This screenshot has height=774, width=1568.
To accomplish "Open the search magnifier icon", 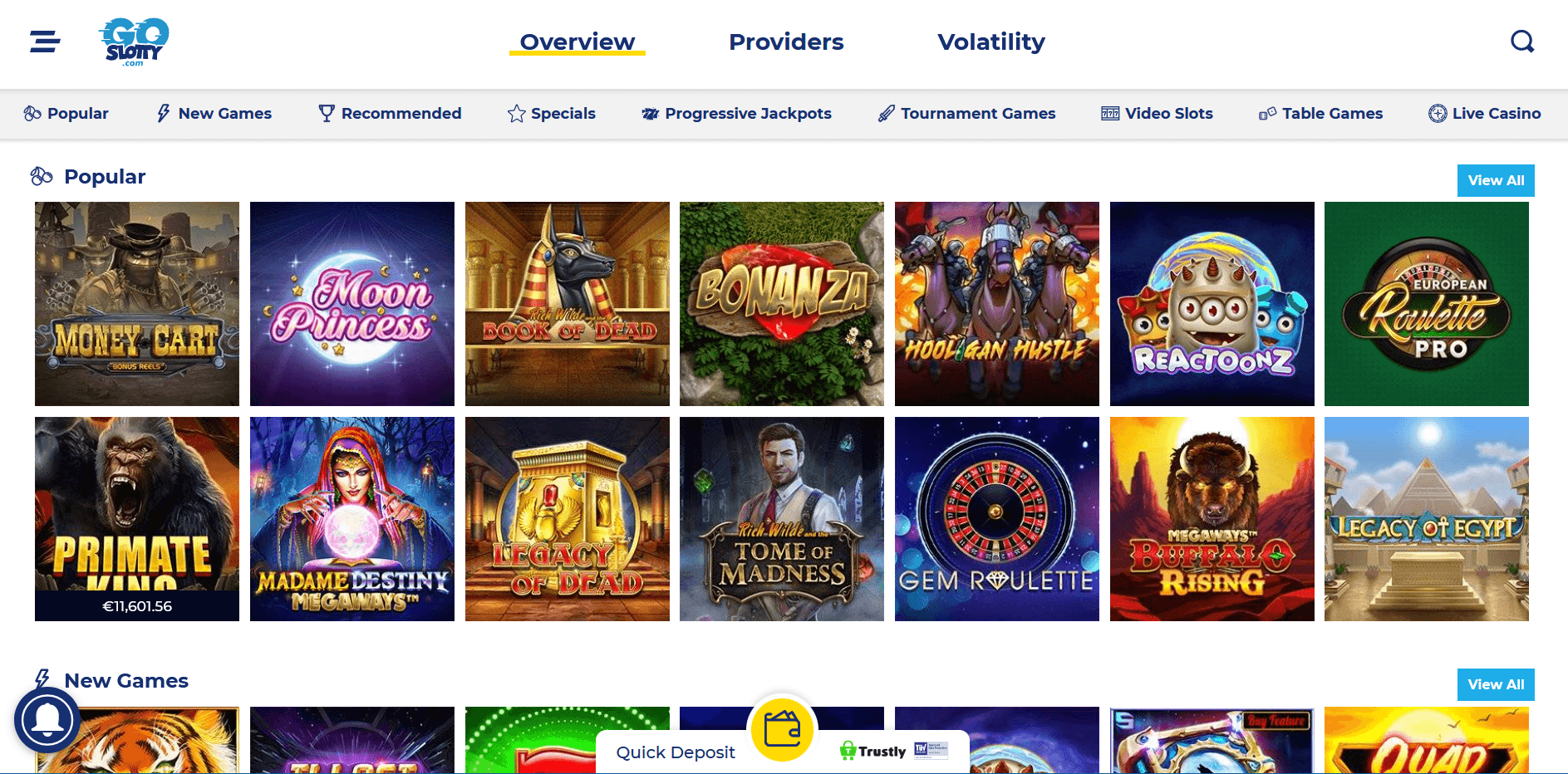I will [1522, 42].
